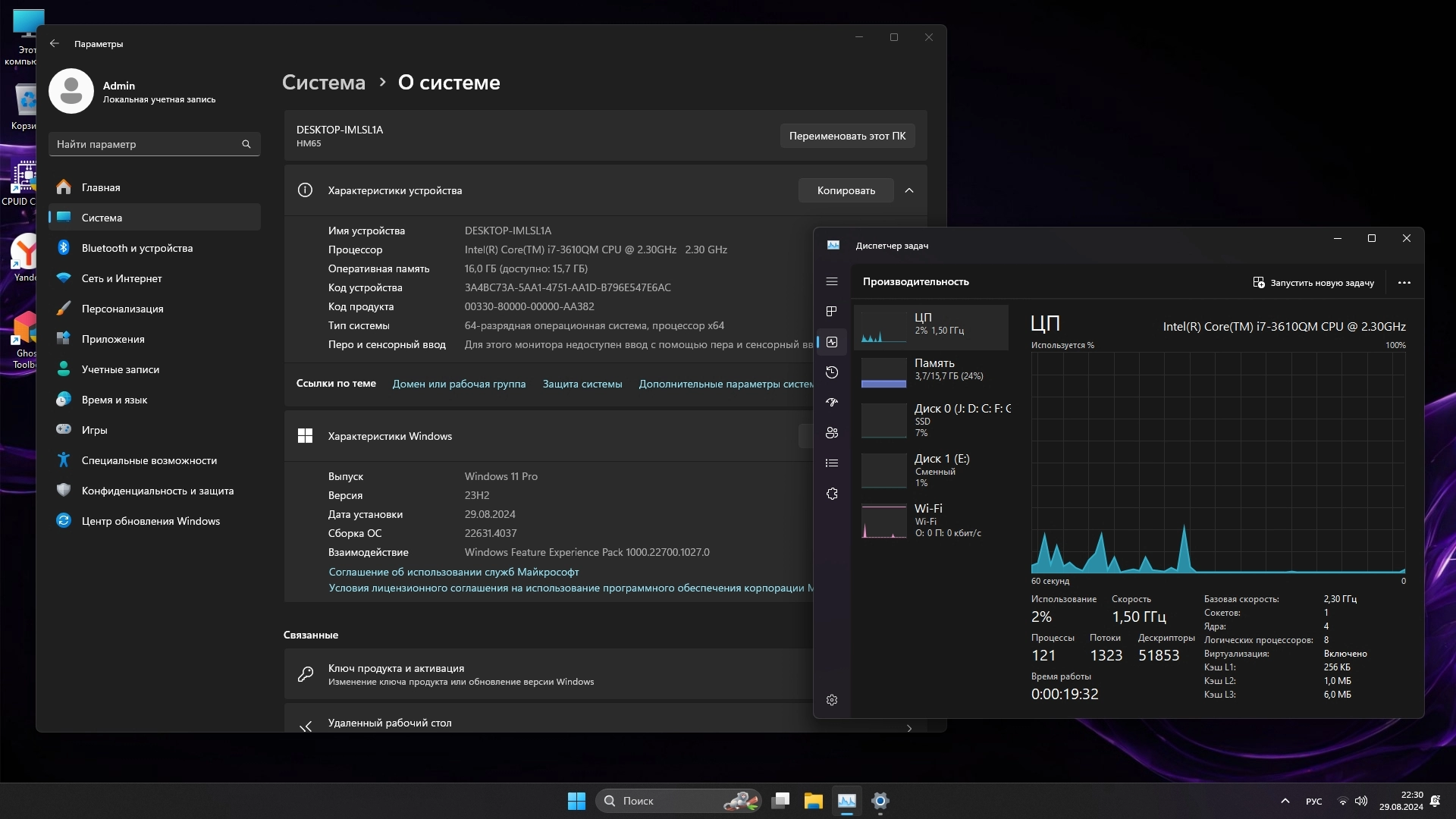Image resolution: width=1456 pixels, height=819 pixels.
Task: Click Windows Start button on taskbar
Action: tap(576, 801)
